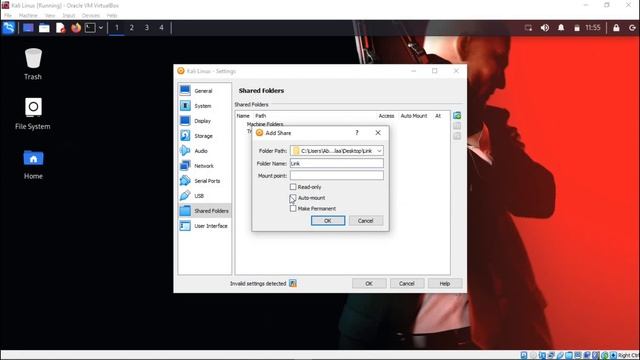Image resolution: width=640 pixels, height=360 pixels.
Task: Select Serial Ports in settings sidebar
Action: tap(204, 180)
